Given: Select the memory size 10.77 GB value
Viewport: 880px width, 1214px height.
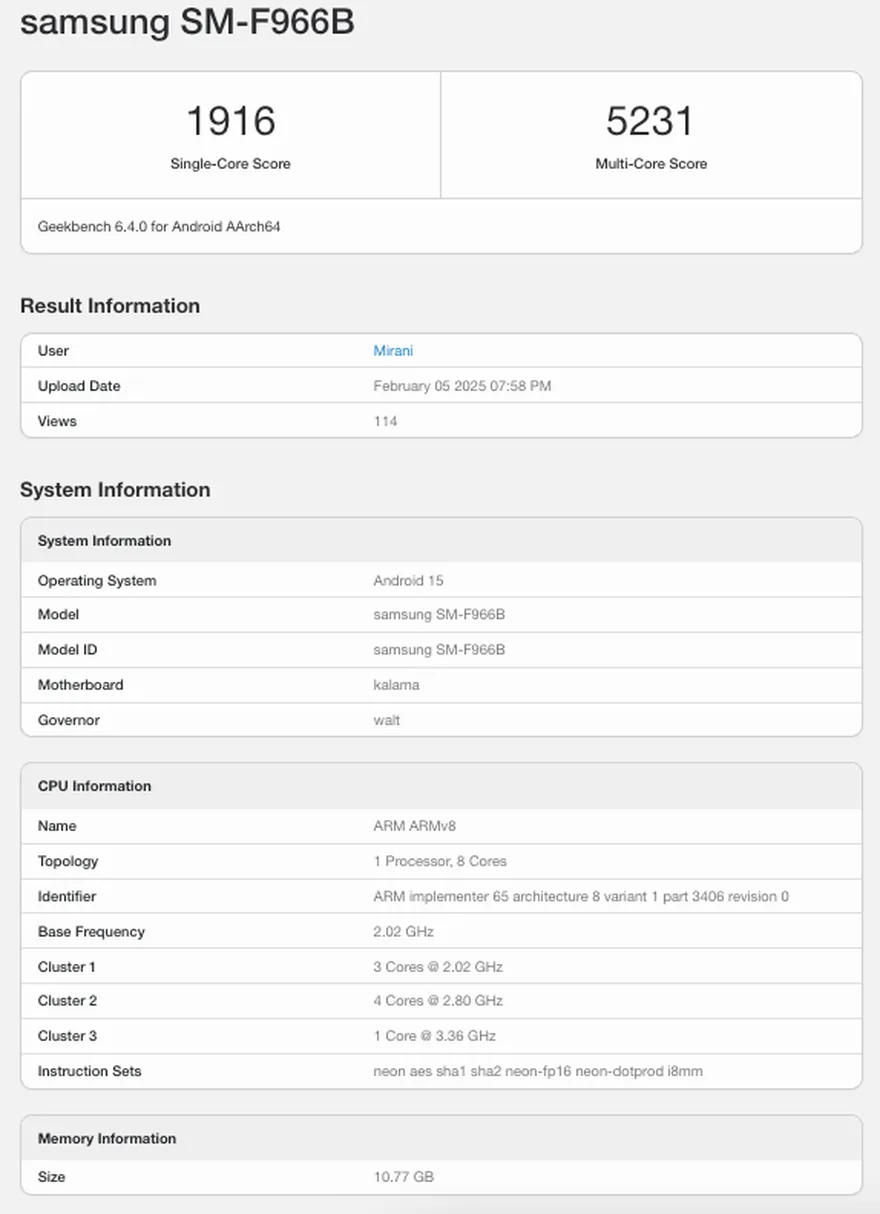Looking at the screenshot, I should (403, 1177).
